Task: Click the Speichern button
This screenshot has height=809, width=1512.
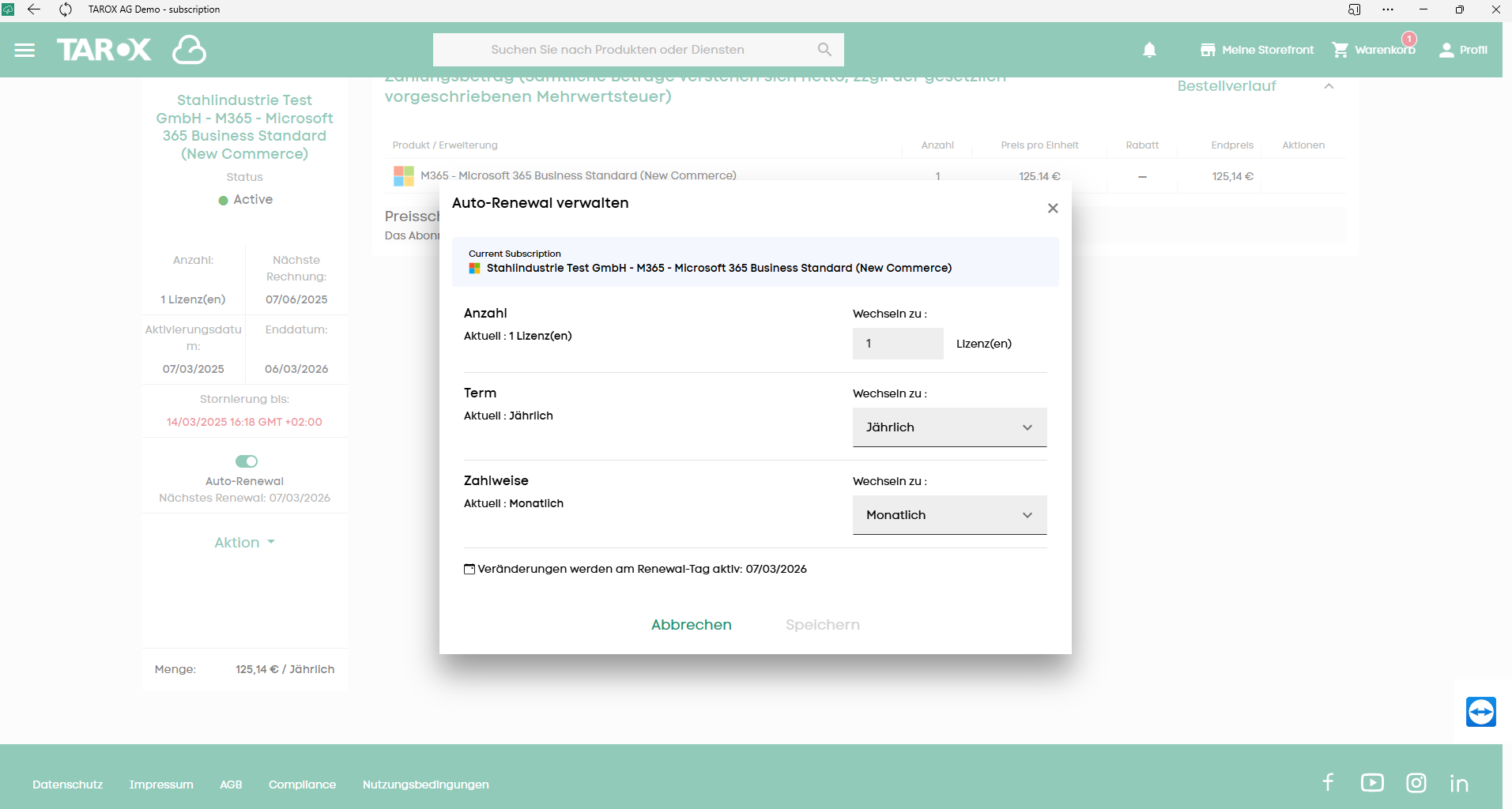Action: pyautogui.click(x=823, y=625)
